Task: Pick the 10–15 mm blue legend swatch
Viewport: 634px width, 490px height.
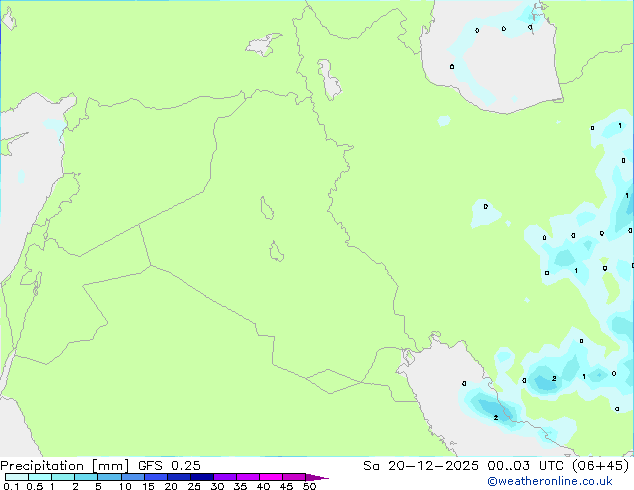Action: [133, 477]
